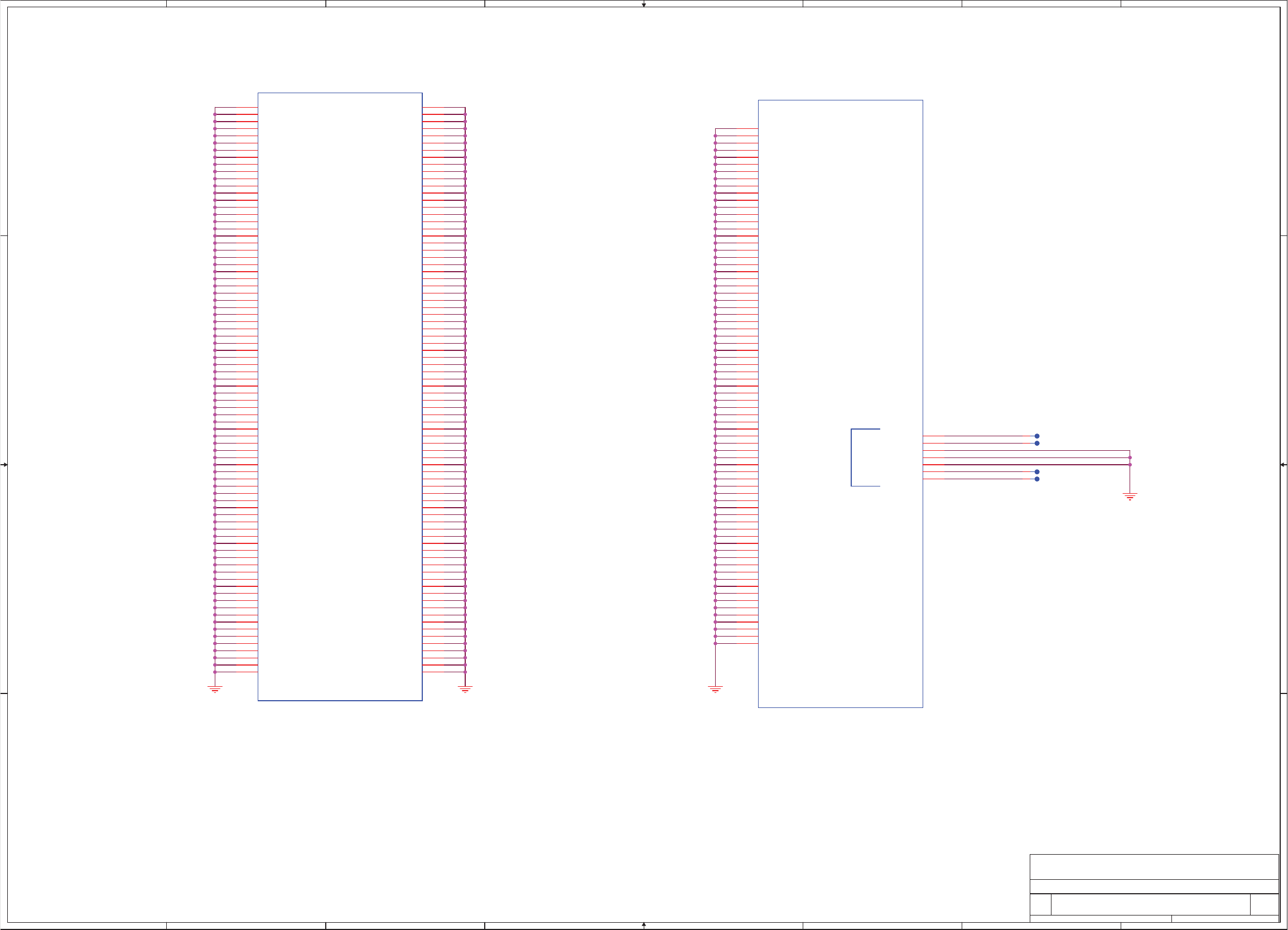The width and height of the screenshot is (1288, 930).
Task: Select the blue bracket shape inside the right component
Action: (x=852, y=457)
